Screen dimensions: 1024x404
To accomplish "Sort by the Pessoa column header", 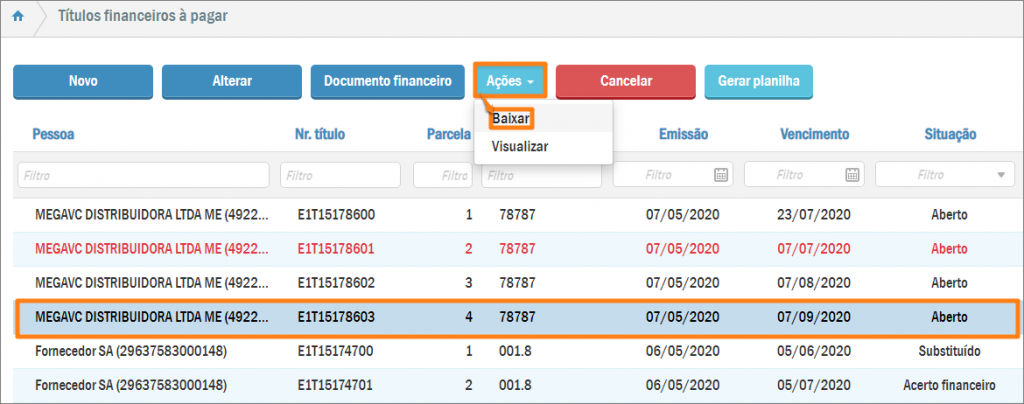I will click(x=54, y=134).
